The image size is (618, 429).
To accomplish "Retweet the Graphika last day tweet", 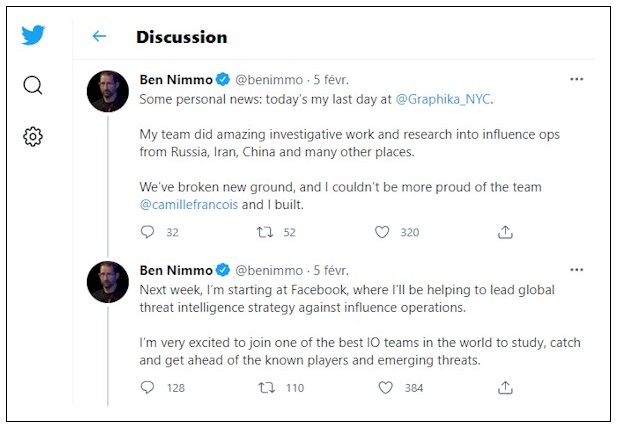I will click(265, 232).
